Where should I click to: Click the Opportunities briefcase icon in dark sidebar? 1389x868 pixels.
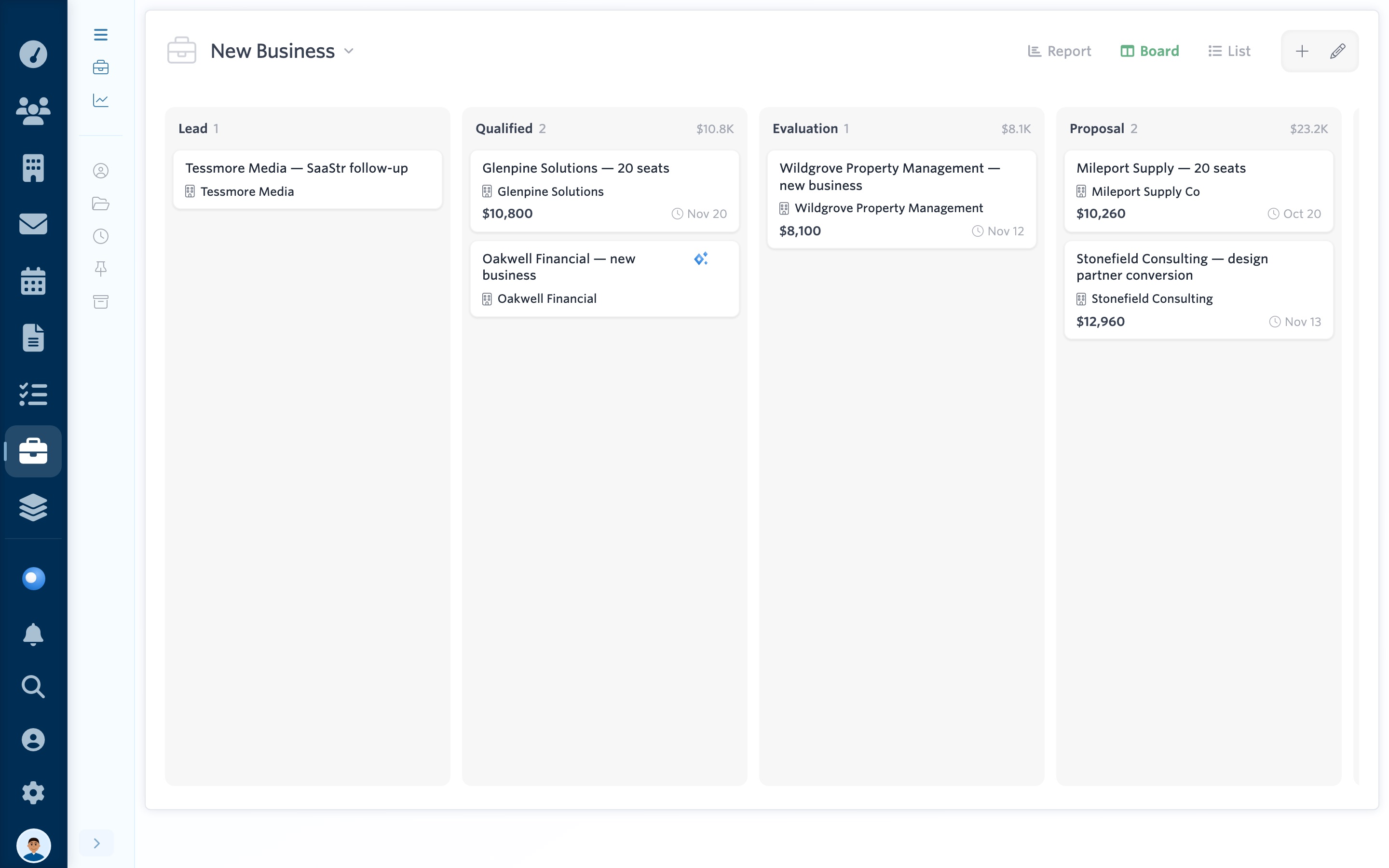[33, 451]
